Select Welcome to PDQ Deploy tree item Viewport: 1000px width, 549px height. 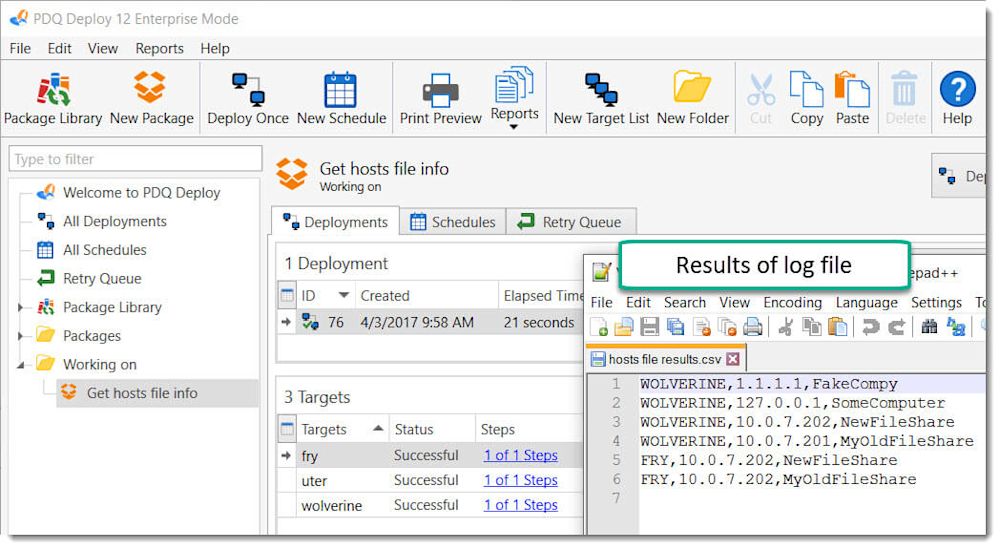point(141,193)
